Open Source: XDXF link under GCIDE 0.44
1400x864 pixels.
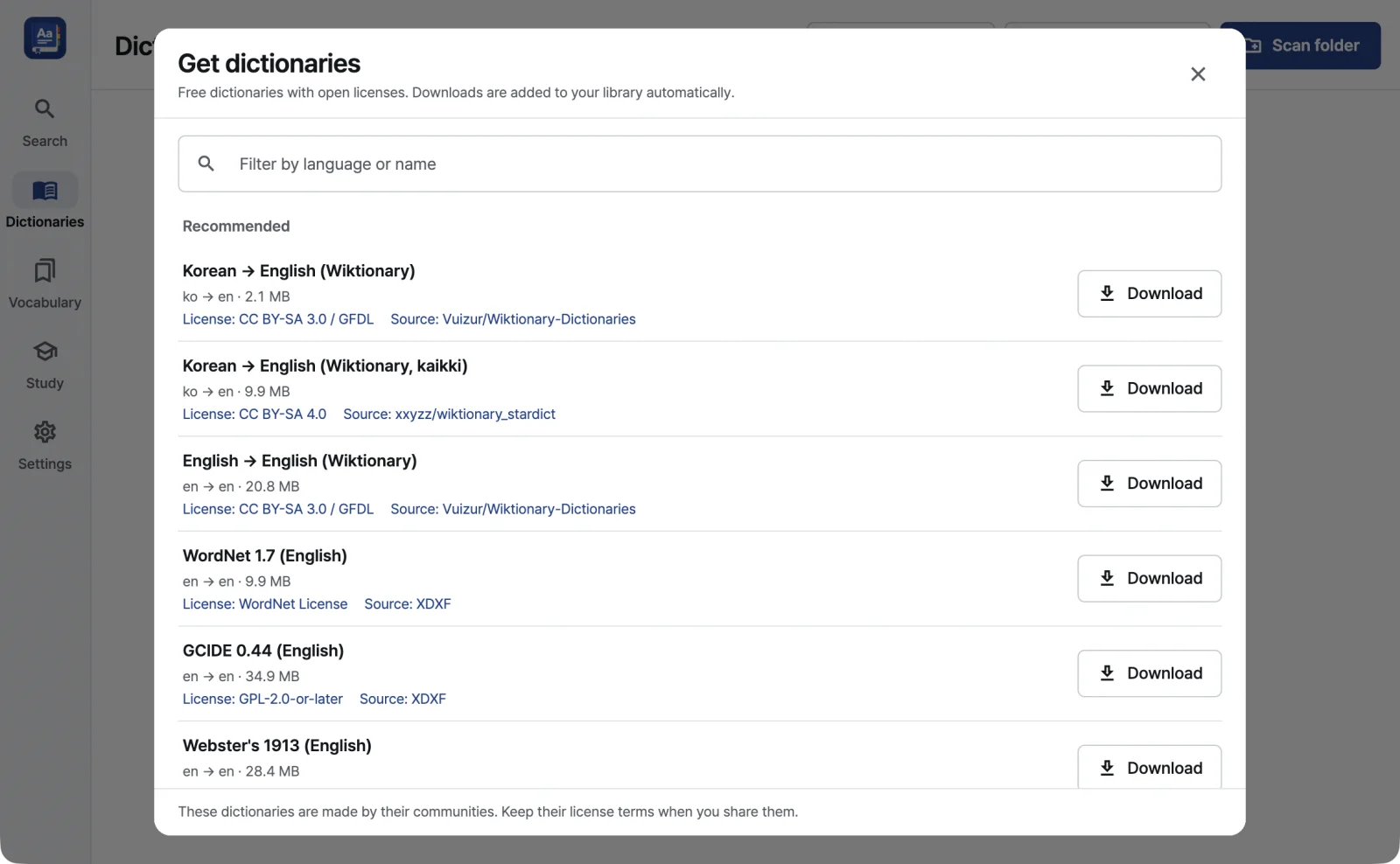(402, 699)
